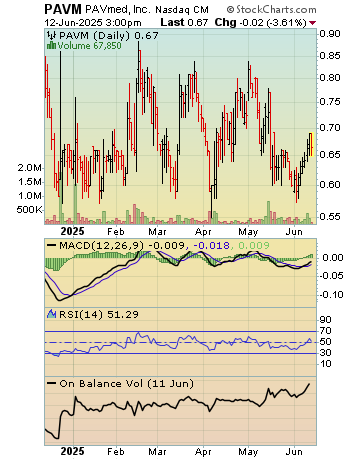The width and height of the screenshot is (360, 460).
Task: Click the StockCharts.com copyright watermark
Action: [271, 9]
